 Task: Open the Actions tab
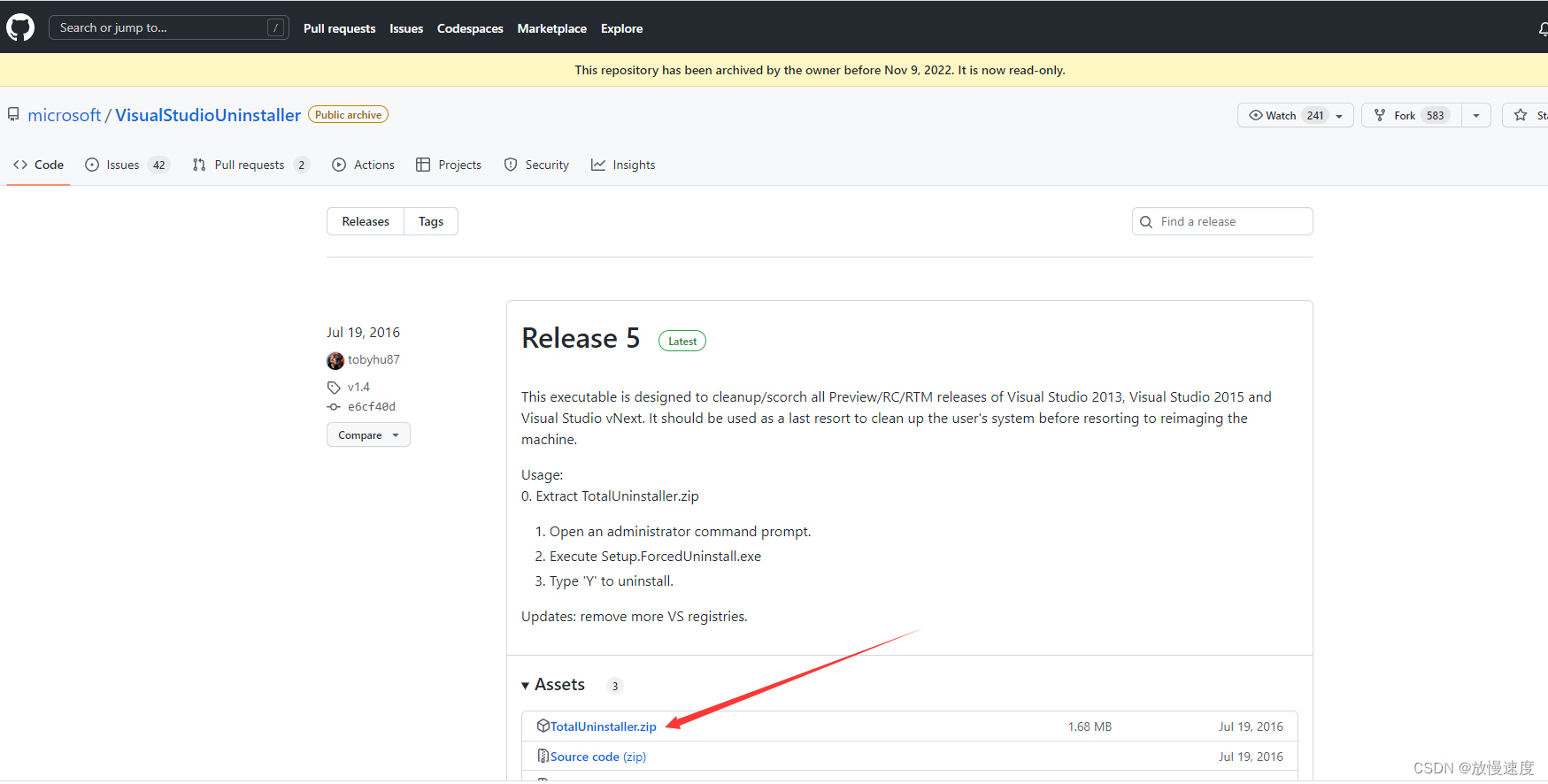(363, 165)
